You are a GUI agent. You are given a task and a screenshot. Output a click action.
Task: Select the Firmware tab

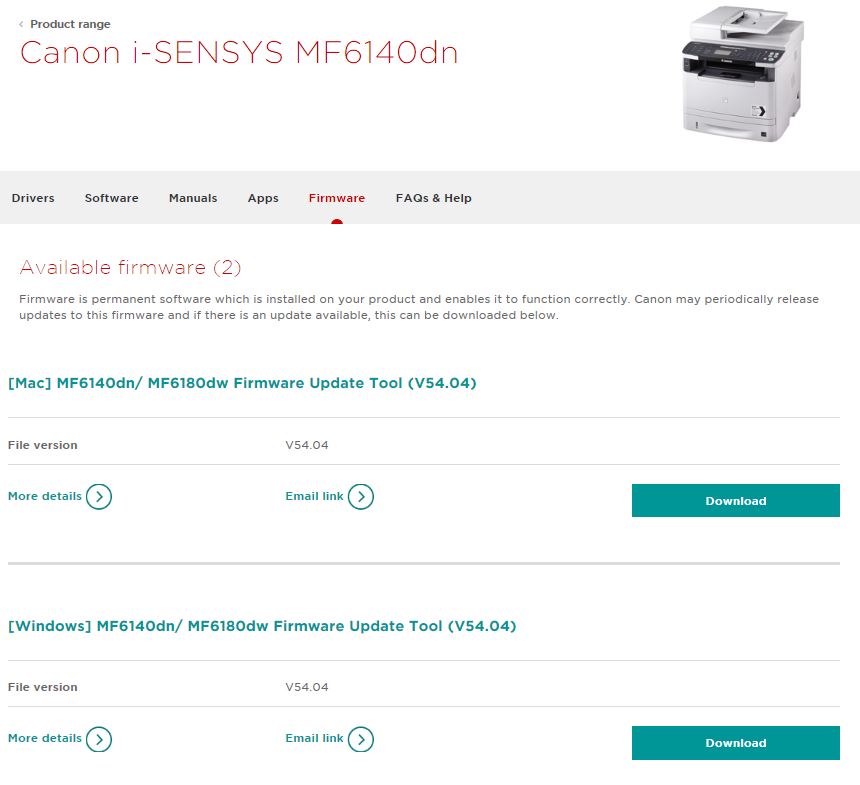tap(337, 198)
